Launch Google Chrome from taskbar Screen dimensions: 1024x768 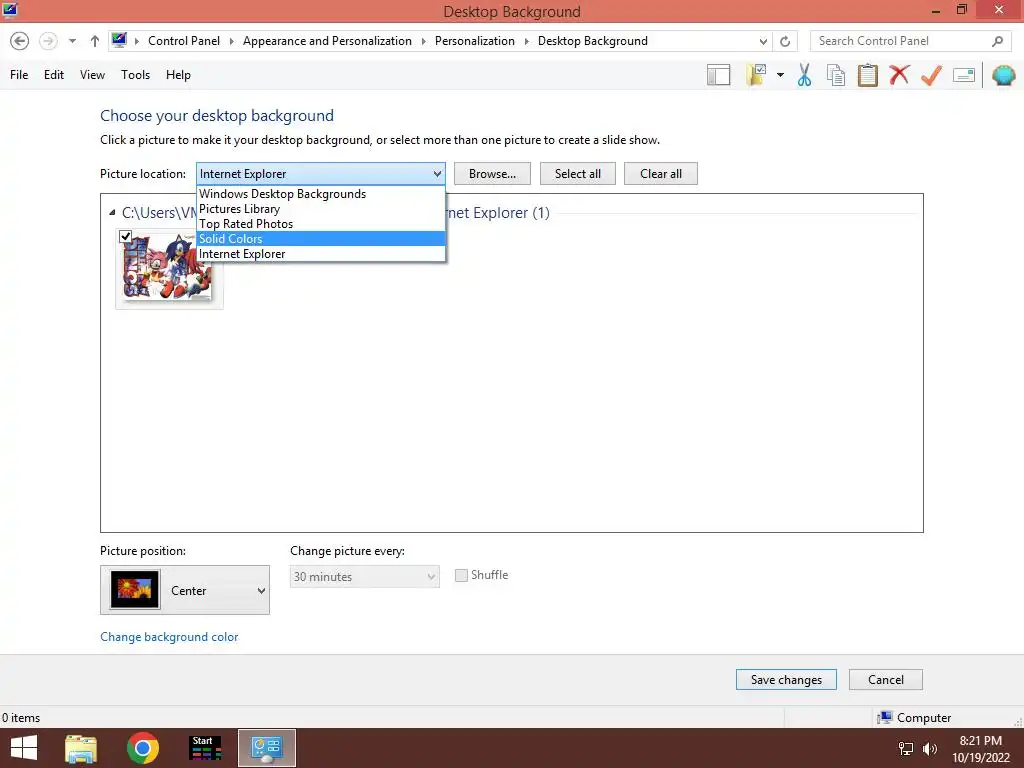[x=143, y=748]
